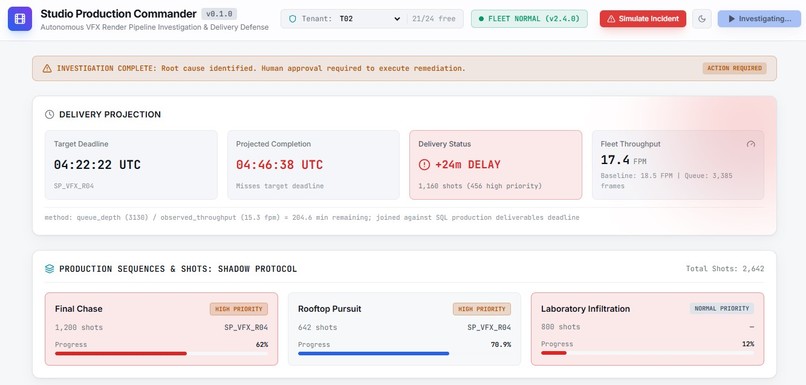Click the Final Chase progress bar

point(161,354)
